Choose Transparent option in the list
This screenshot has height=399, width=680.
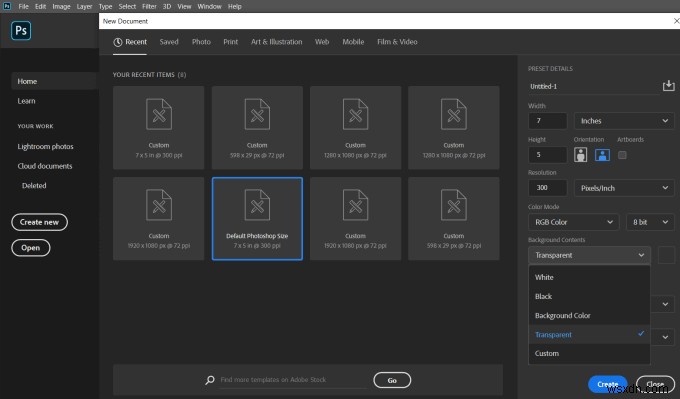pos(589,334)
